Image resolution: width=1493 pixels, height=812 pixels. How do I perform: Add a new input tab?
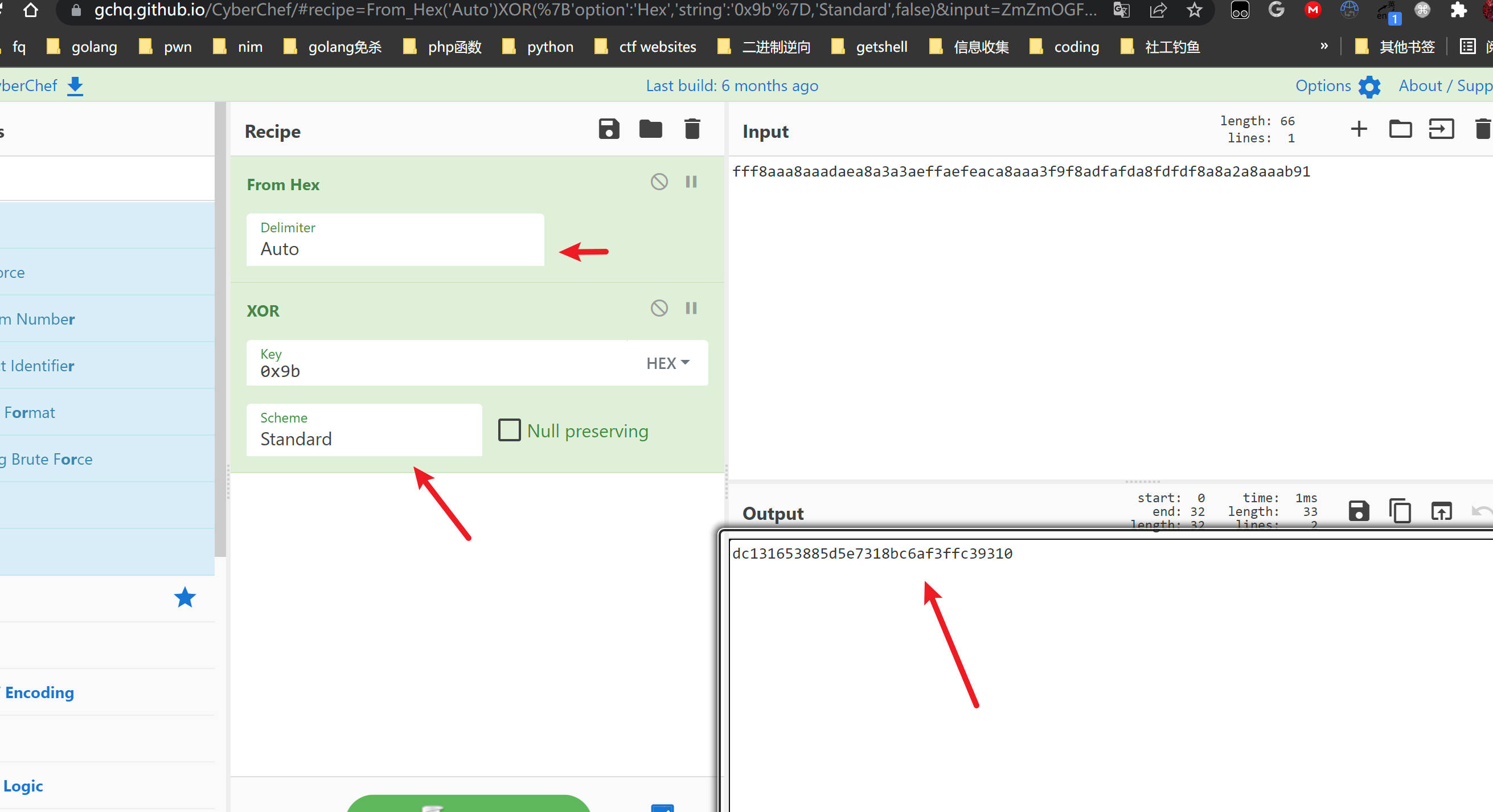click(1359, 129)
